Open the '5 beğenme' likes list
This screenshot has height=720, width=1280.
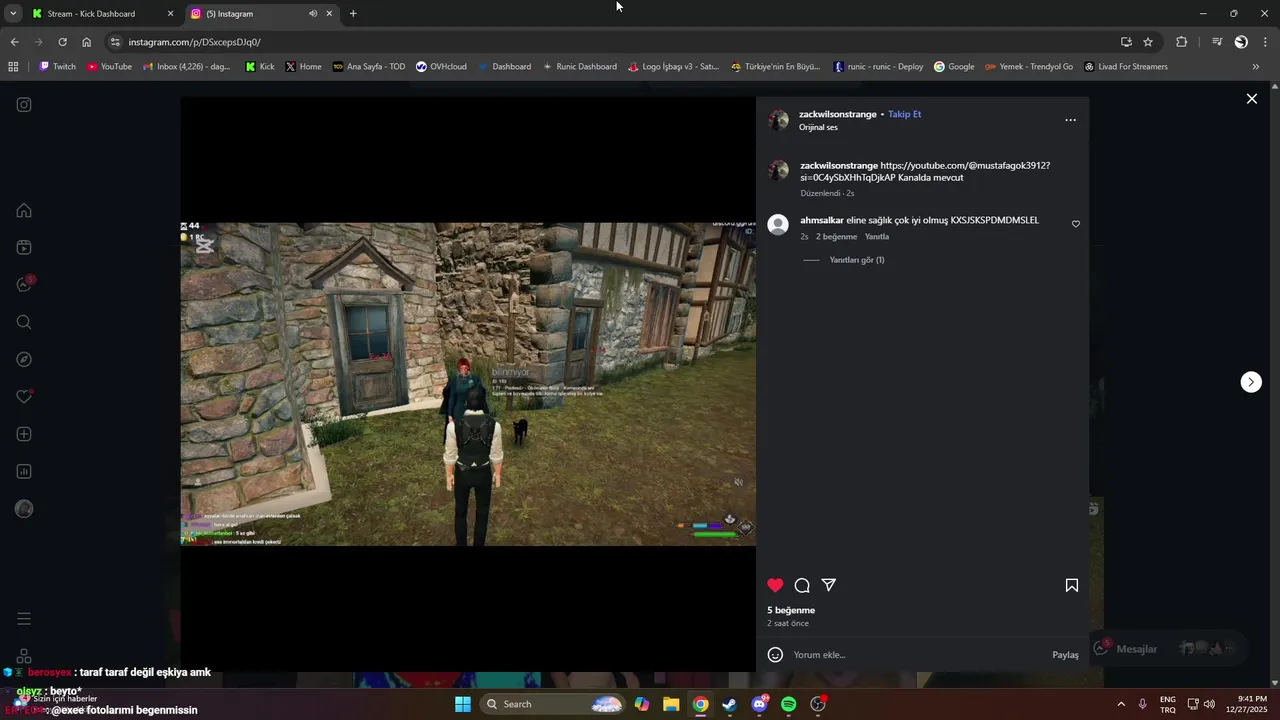(791, 610)
